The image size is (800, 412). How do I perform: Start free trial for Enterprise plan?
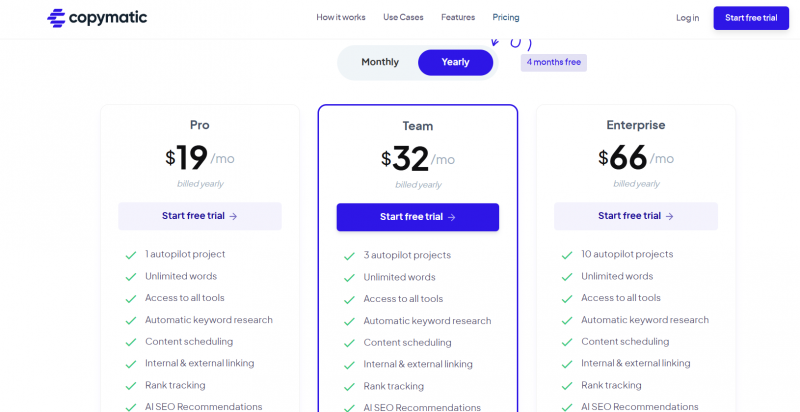tap(636, 216)
